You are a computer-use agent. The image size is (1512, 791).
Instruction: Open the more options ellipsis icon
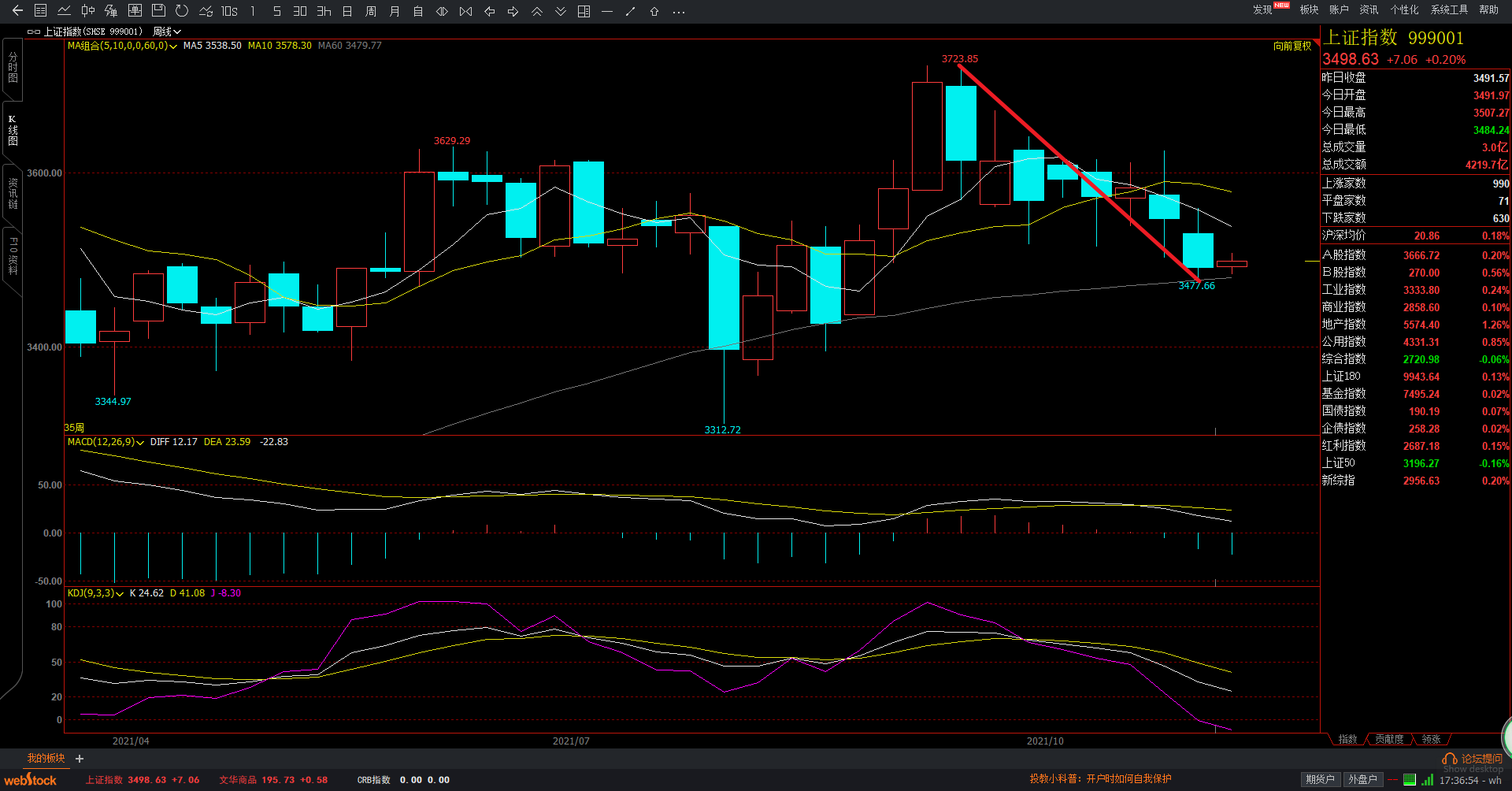[x=678, y=11]
